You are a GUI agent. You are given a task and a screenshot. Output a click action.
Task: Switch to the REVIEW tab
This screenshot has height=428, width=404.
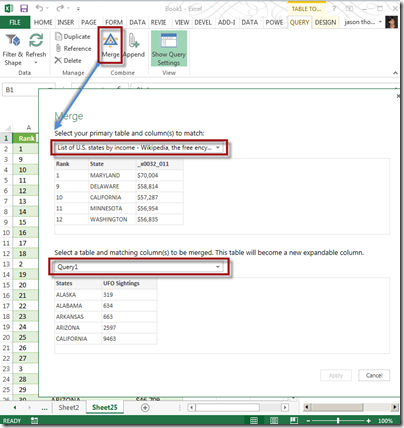tap(158, 22)
